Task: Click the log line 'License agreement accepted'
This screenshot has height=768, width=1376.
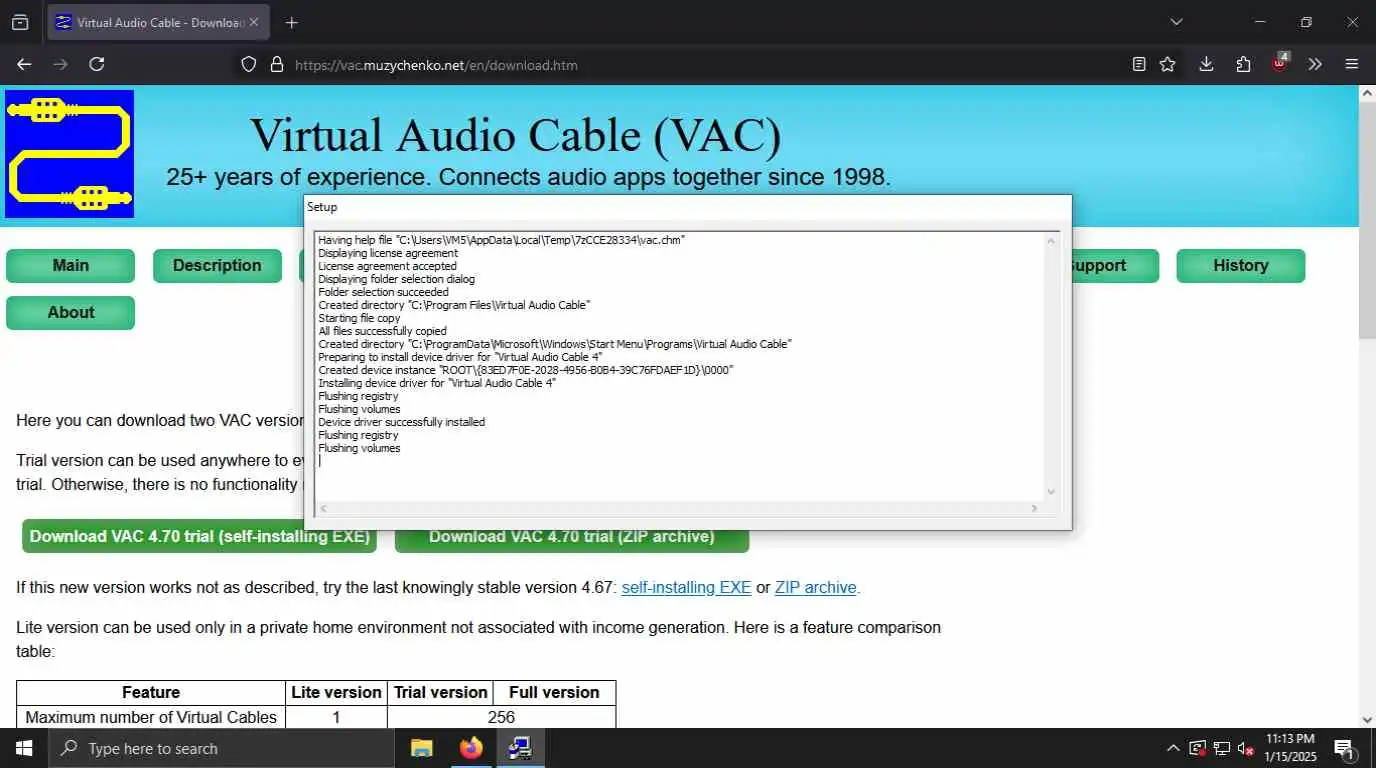Action: (387, 266)
